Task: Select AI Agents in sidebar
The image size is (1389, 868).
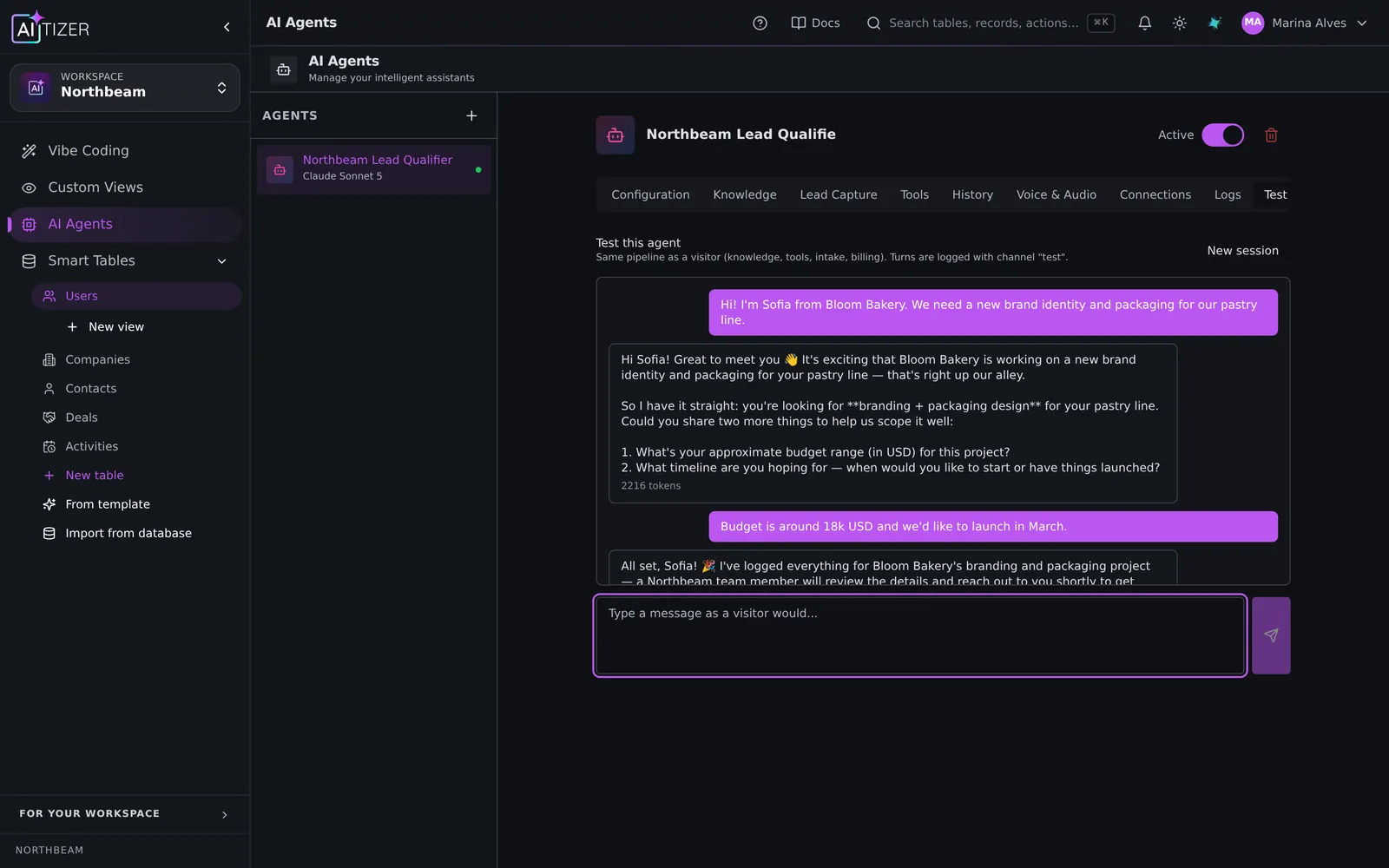Action: click(x=125, y=224)
